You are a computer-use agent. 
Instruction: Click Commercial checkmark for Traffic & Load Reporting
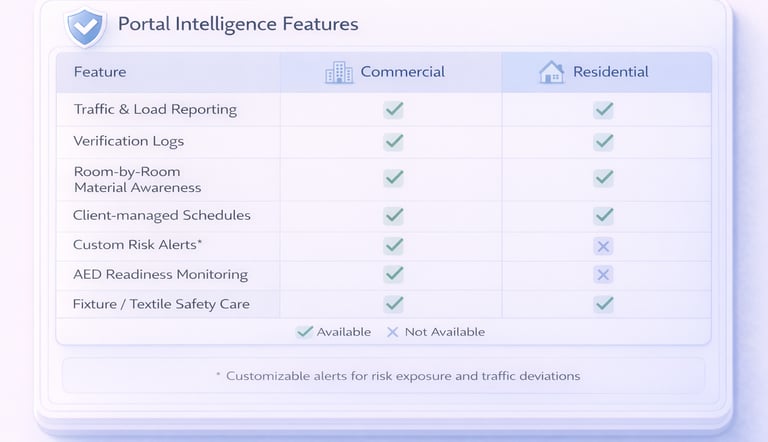[394, 109]
